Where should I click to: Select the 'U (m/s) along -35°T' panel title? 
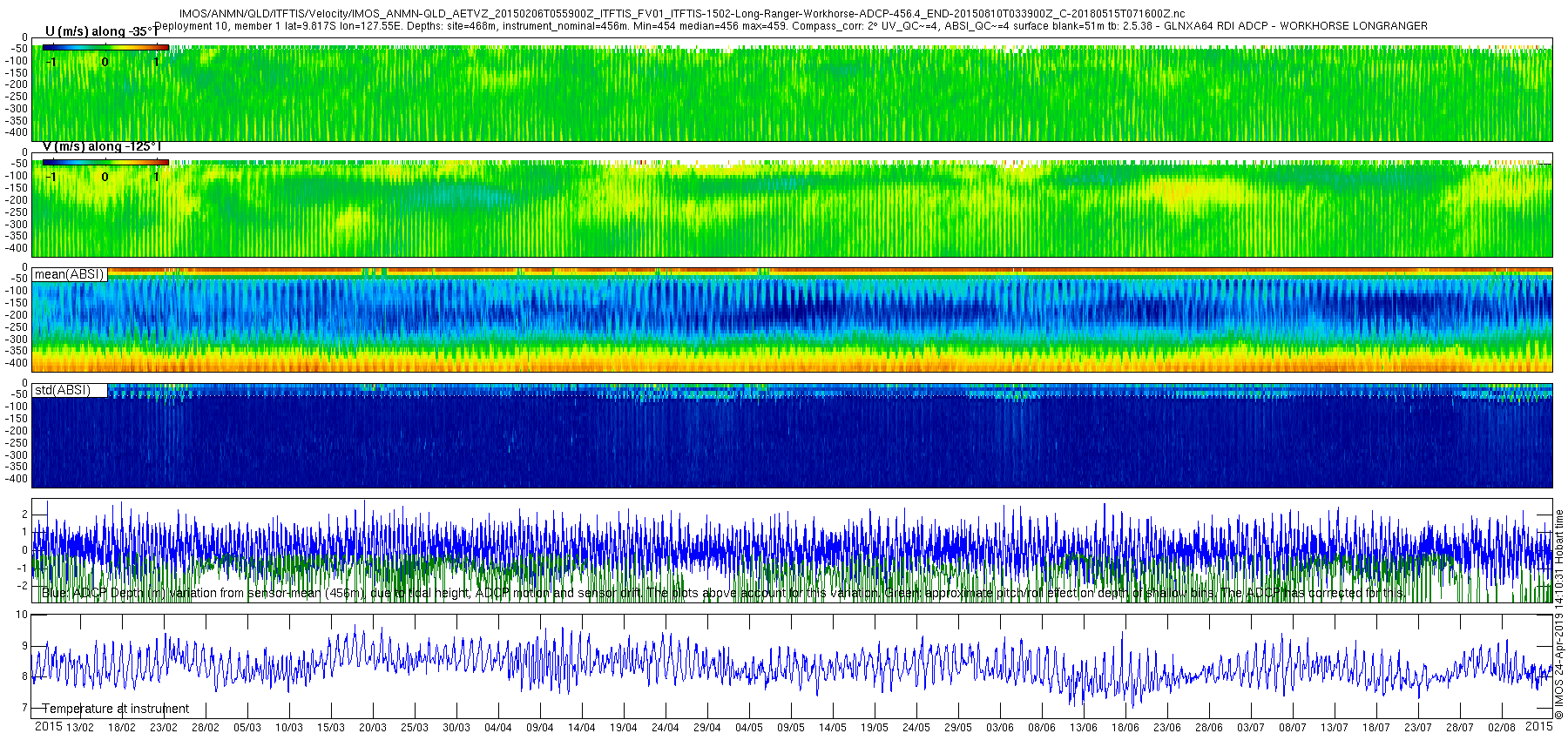[x=101, y=31]
